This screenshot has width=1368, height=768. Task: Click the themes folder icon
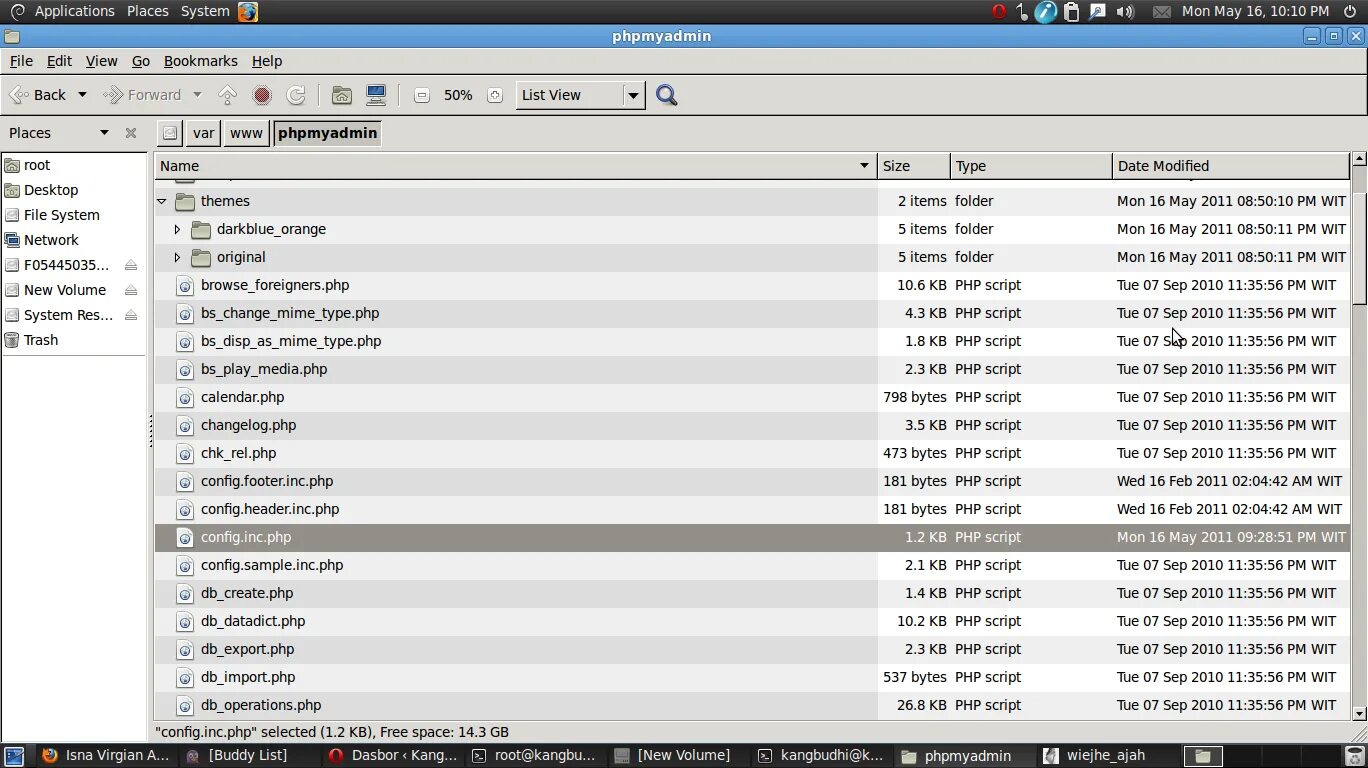pos(184,201)
